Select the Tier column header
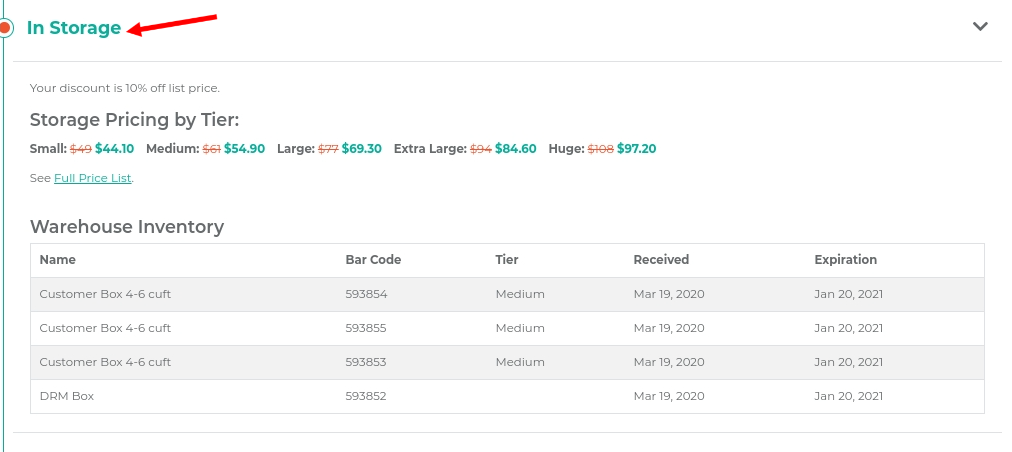The image size is (1012, 452). (x=507, y=260)
